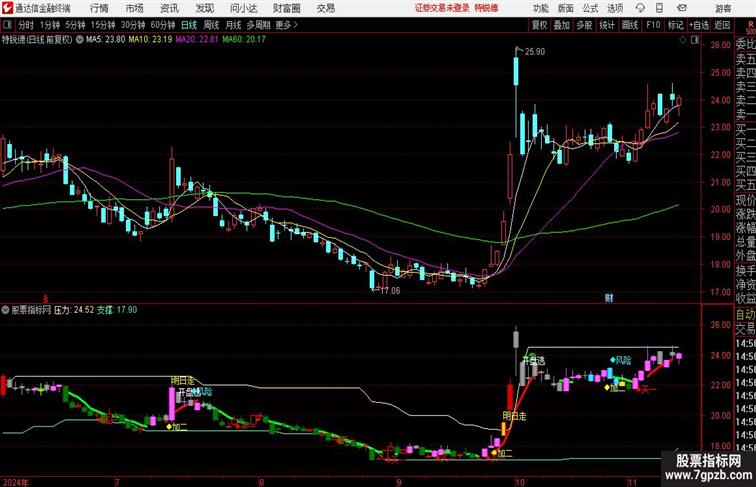
Task: Click the 返回 back button
Action: (722, 25)
